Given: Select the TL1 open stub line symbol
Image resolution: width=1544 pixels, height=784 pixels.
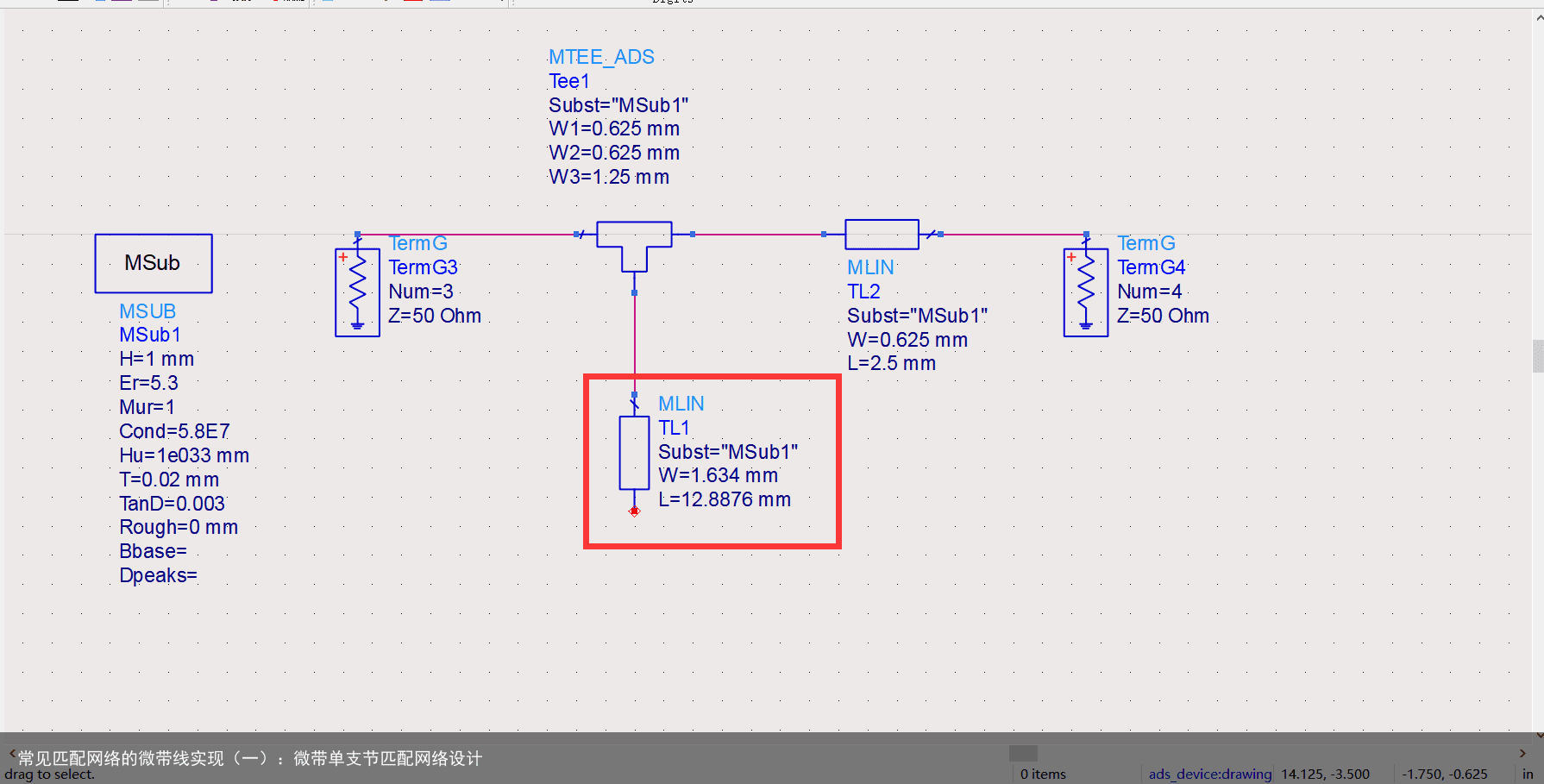Looking at the screenshot, I should (x=634, y=454).
